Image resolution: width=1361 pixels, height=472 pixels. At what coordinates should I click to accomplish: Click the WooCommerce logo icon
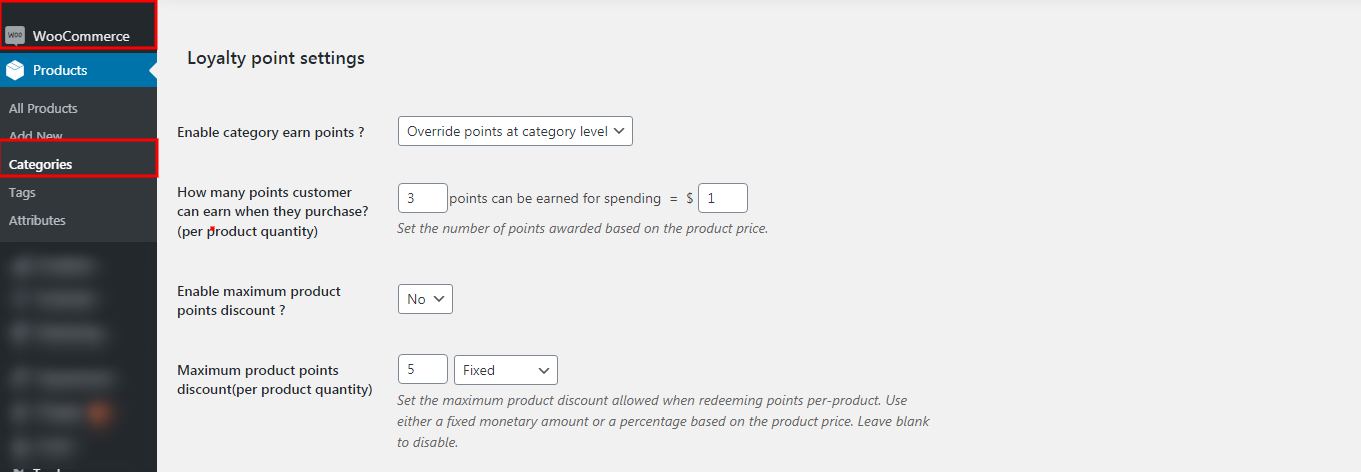point(14,35)
